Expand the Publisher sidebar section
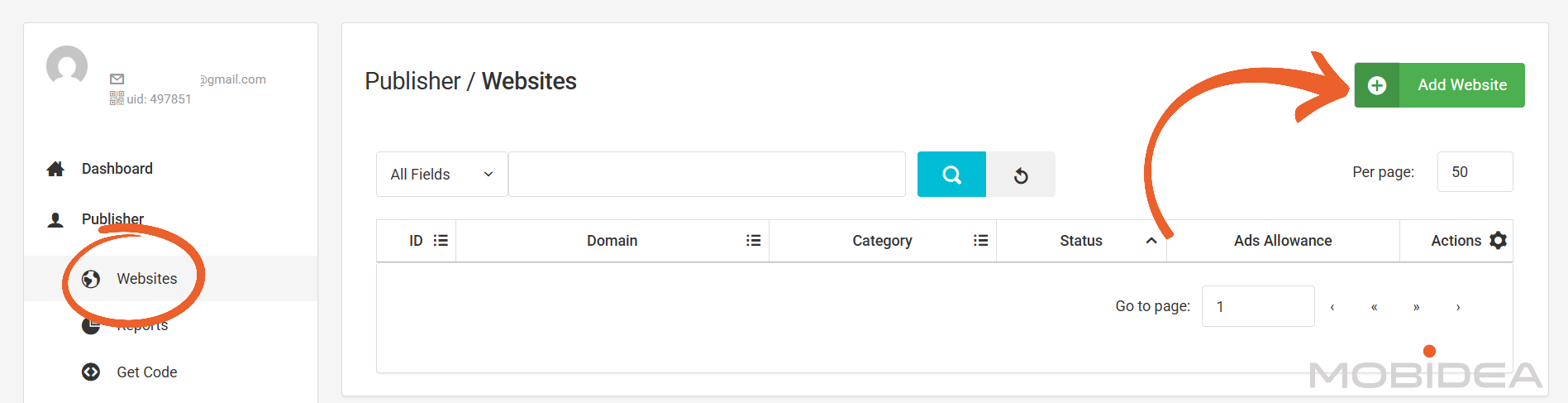Screen dimensions: 1568x403 [x=112, y=219]
